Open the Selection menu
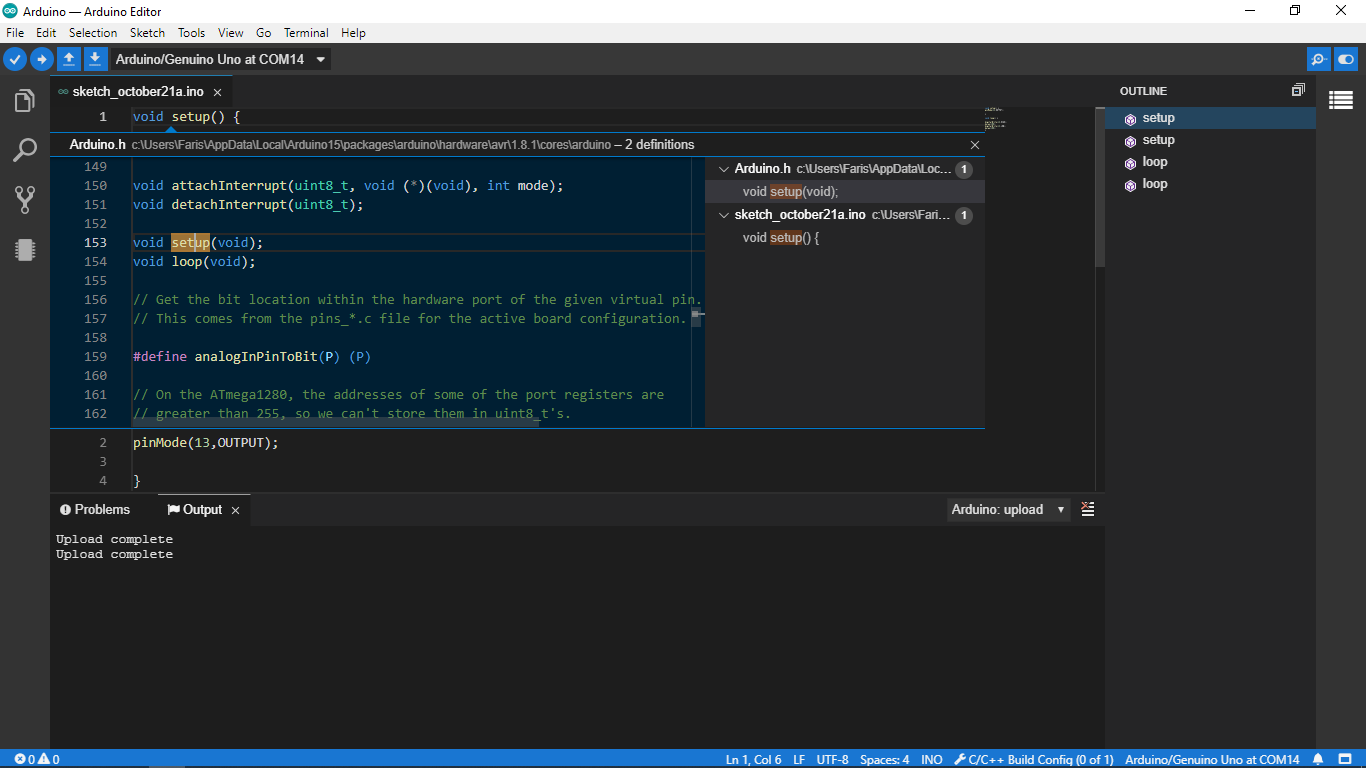Screen dimensions: 1366x768 (93, 33)
